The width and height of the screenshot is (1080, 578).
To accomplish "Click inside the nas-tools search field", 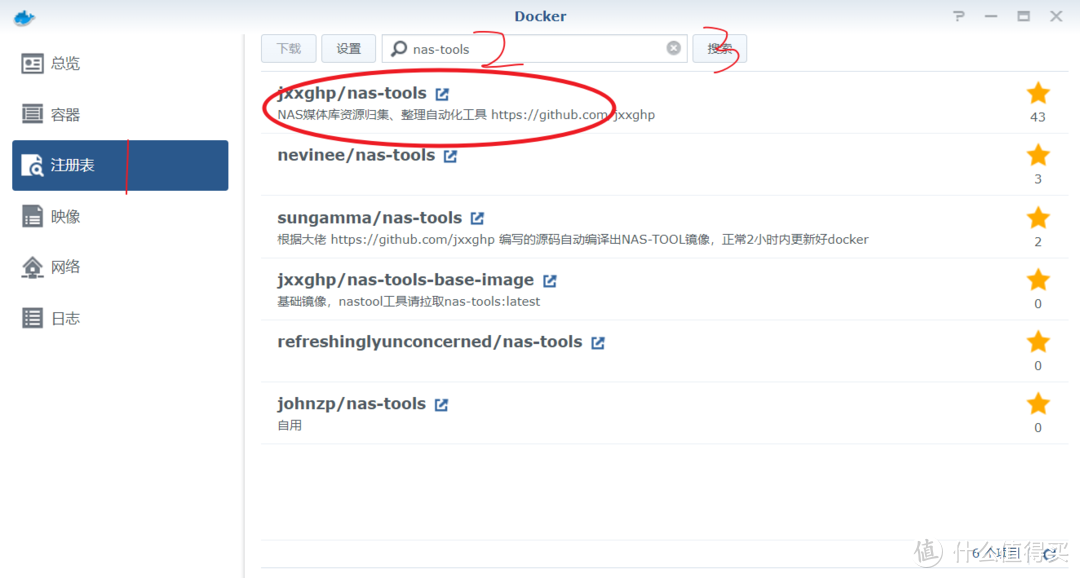I will [530, 47].
